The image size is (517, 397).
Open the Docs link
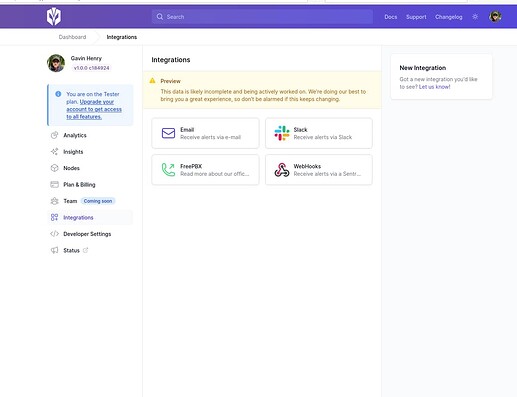(x=391, y=17)
